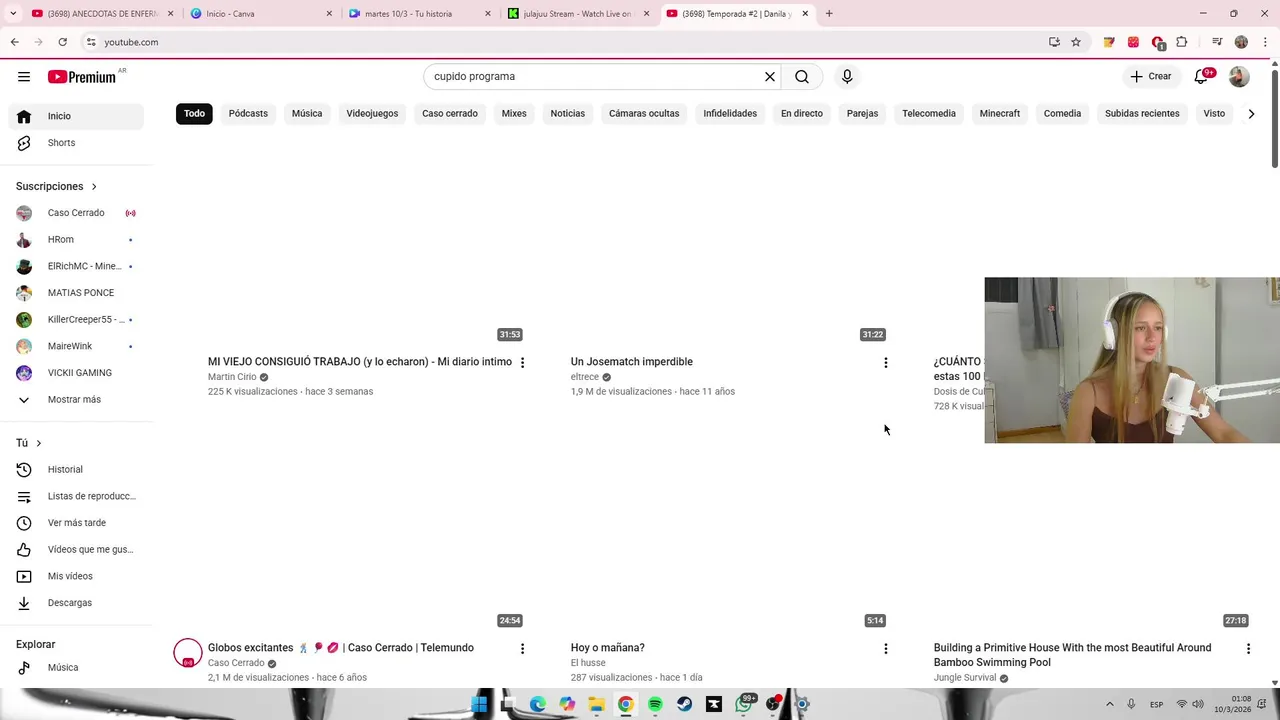This screenshot has width=1280, height=720.
Task: Open options for 'Building a Primitive House' video
Action: pyautogui.click(x=1248, y=649)
